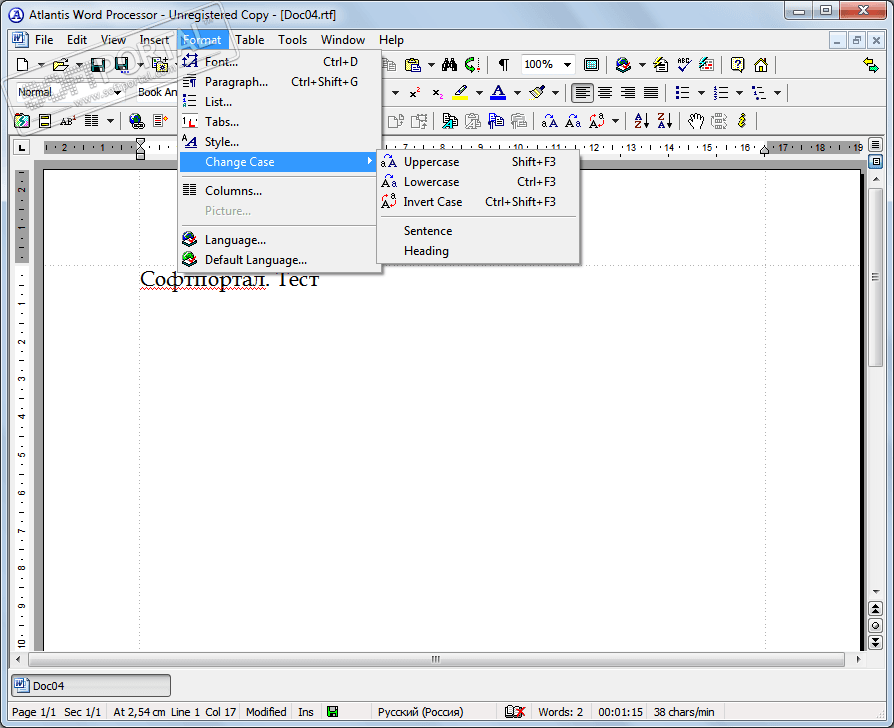Image resolution: width=894 pixels, height=728 pixels.
Task: Expand the Open file dropdown arrow
Action: [x=79, y=65]
